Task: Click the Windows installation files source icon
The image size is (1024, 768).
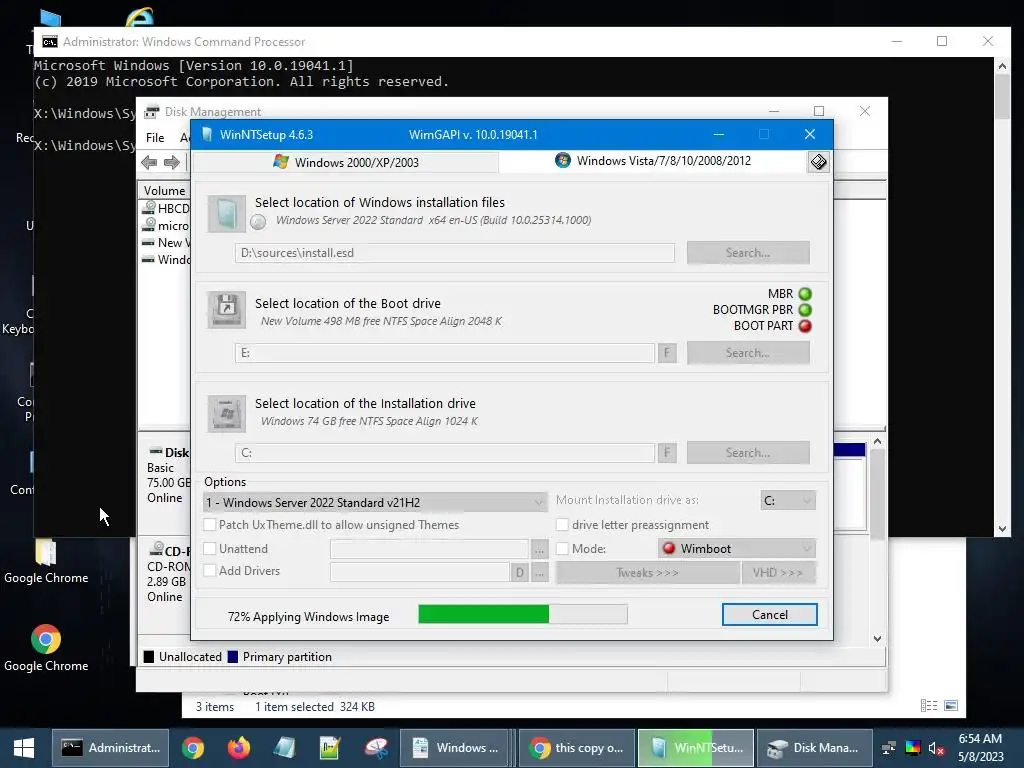Action: [227, 214]
